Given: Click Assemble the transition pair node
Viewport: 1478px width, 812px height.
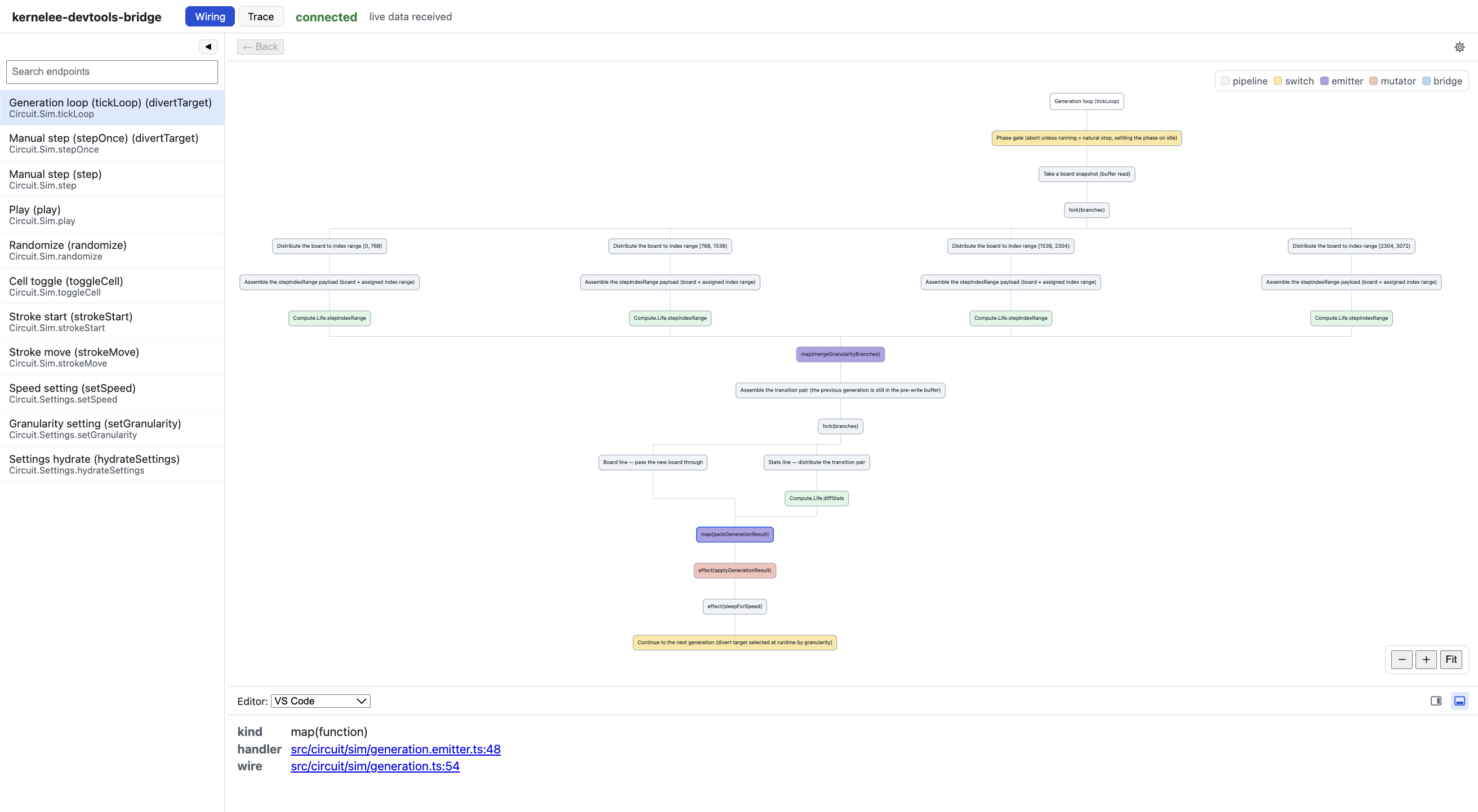Looking at the screenshot, I should pyautogui.click(x=840, y=391).
